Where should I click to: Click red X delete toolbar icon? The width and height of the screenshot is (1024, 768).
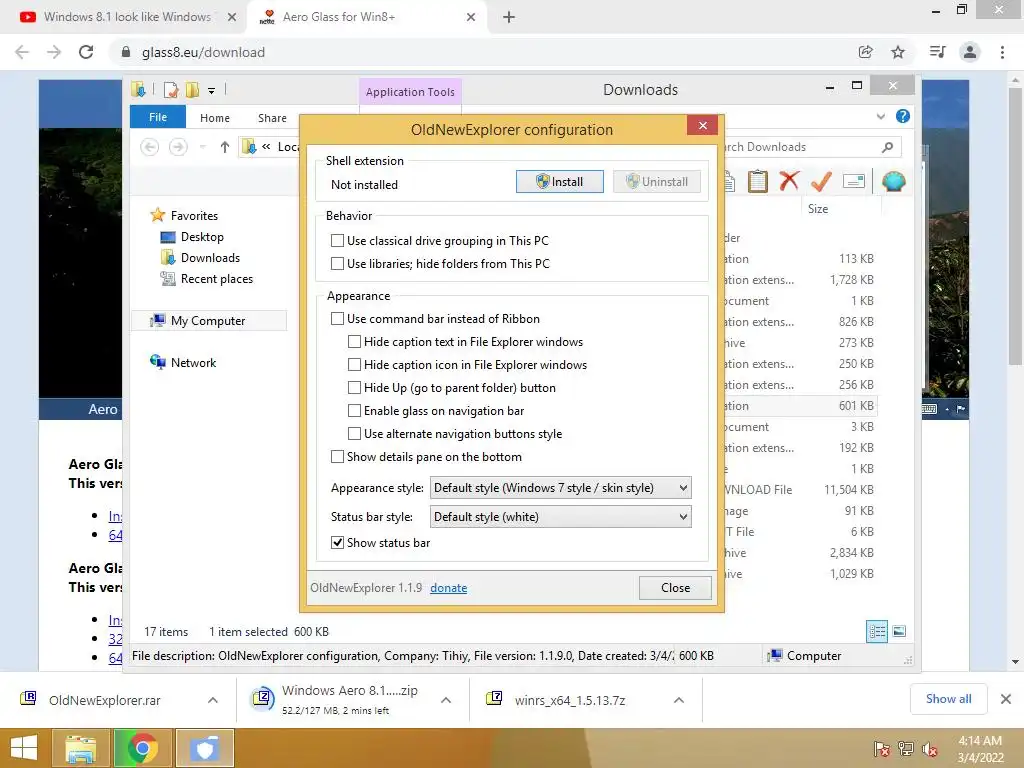[789, 181]
